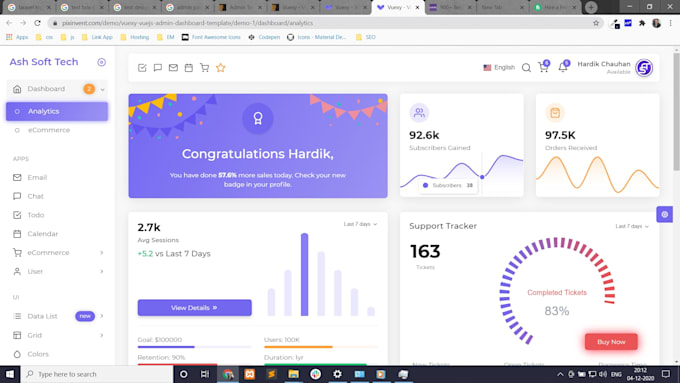Open the shopping cart shortcut in navbar
Viewport: 680px width, 383px height.
click(204, 68)
